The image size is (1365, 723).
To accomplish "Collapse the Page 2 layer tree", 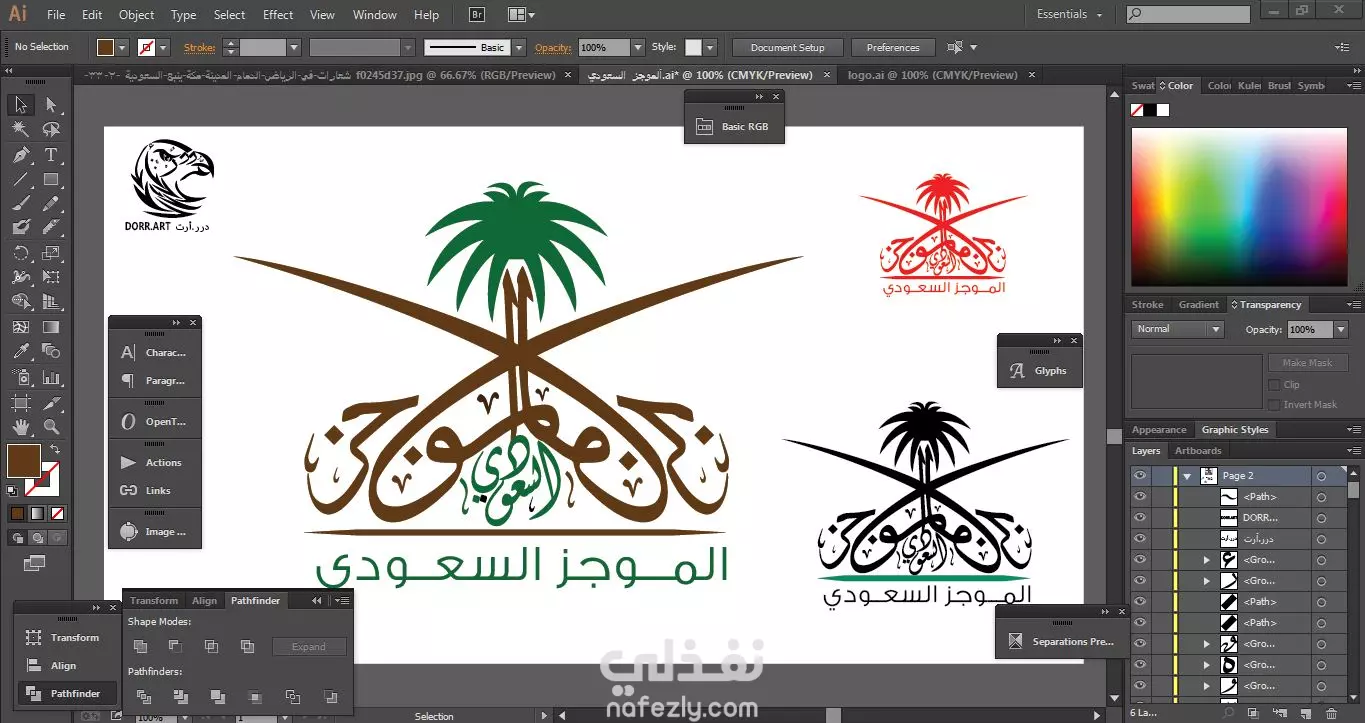I will pyautogui.click(x=1187, y=476).
